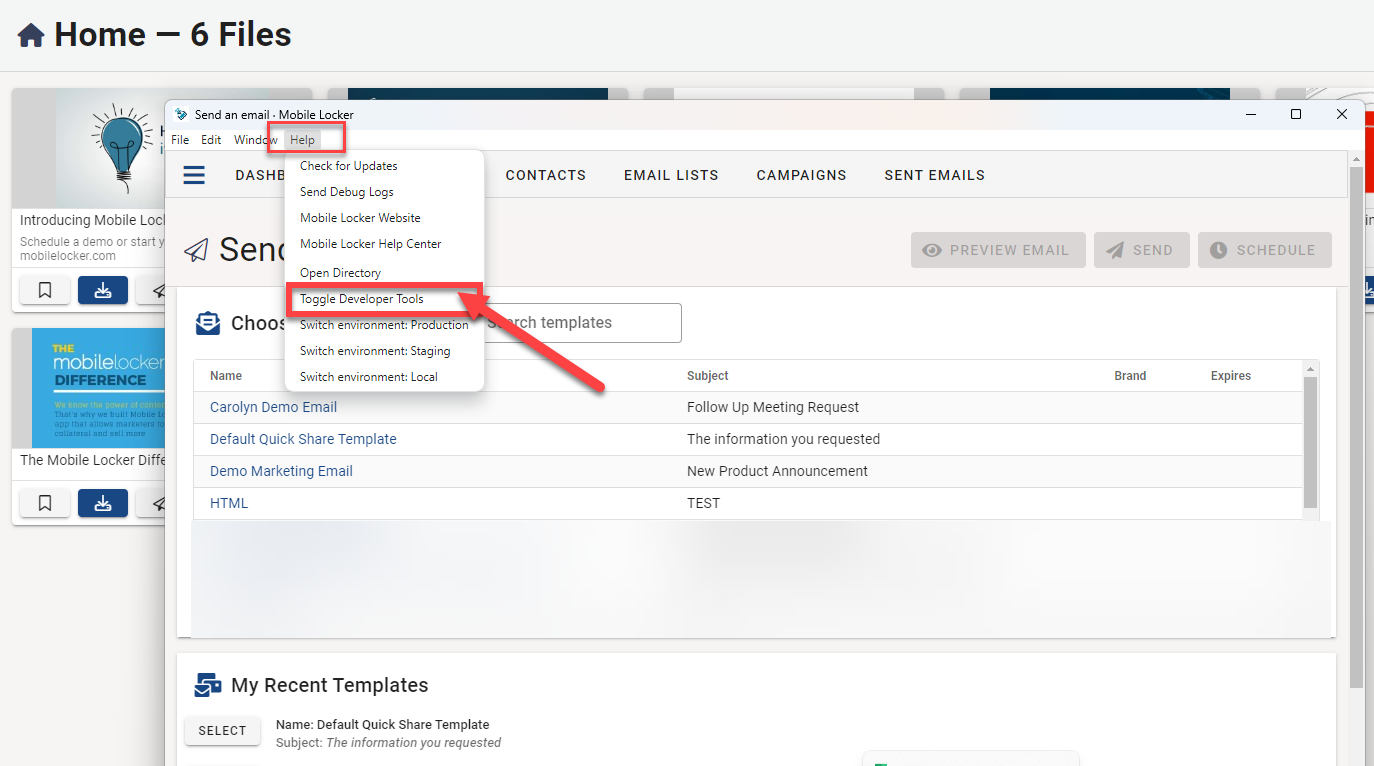Click the templates table scrollbar thumb
This screenshot has width=1374, height=766.
pyautogui.click(x=1310, y=443)
